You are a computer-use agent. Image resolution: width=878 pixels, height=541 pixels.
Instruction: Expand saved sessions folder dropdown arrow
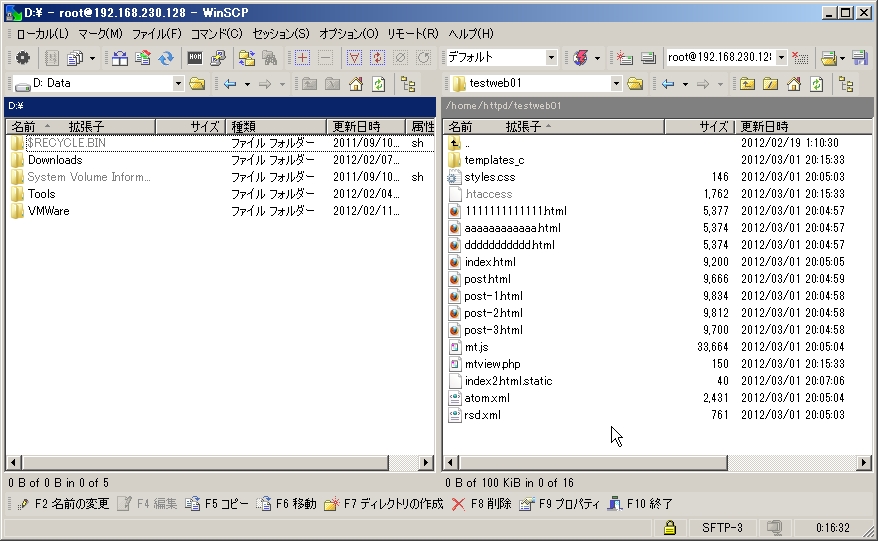pyautogui.click(x=842, y=58)
